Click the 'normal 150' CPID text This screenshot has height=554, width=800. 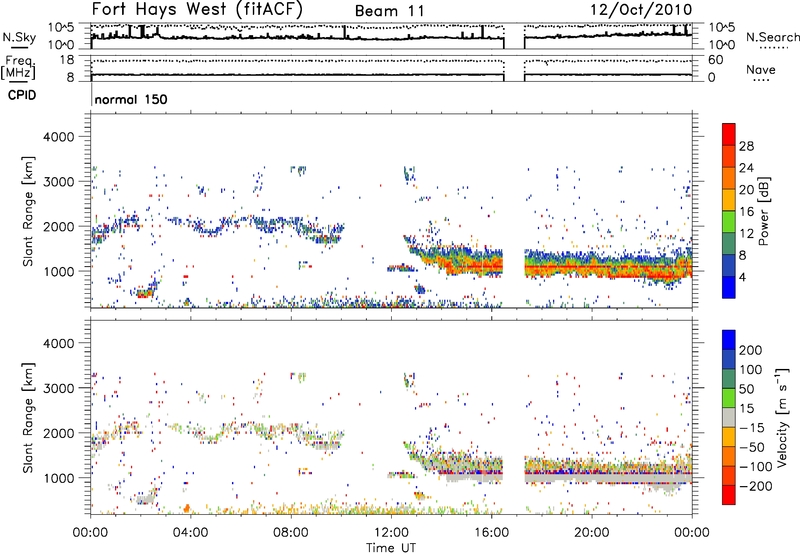tap(131, 99)
